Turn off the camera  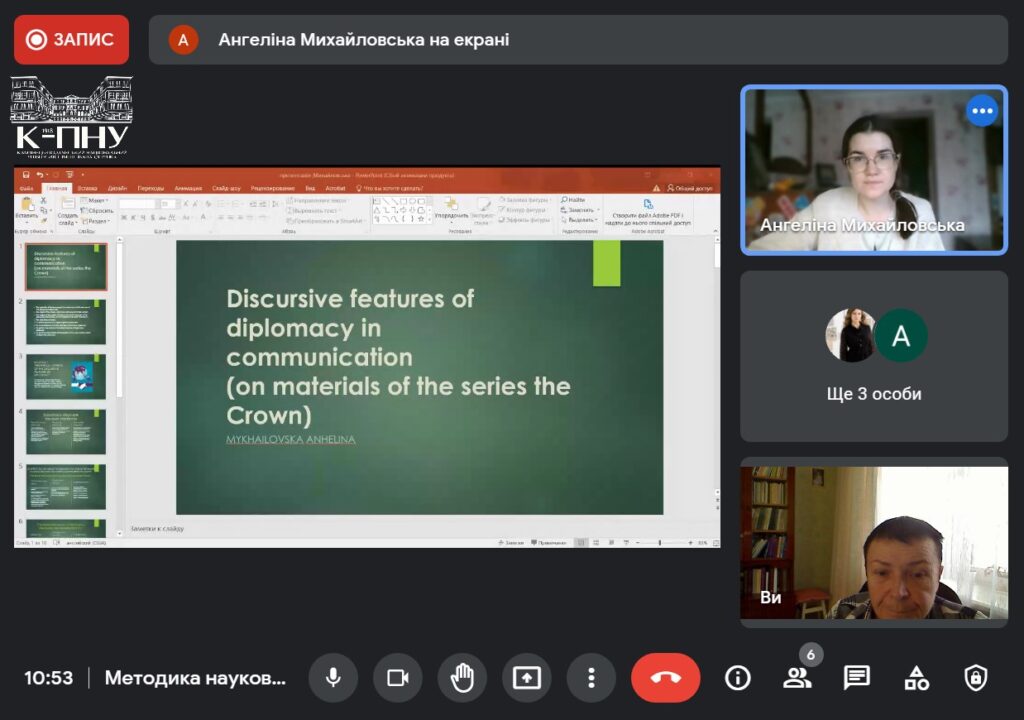point(398,678)
